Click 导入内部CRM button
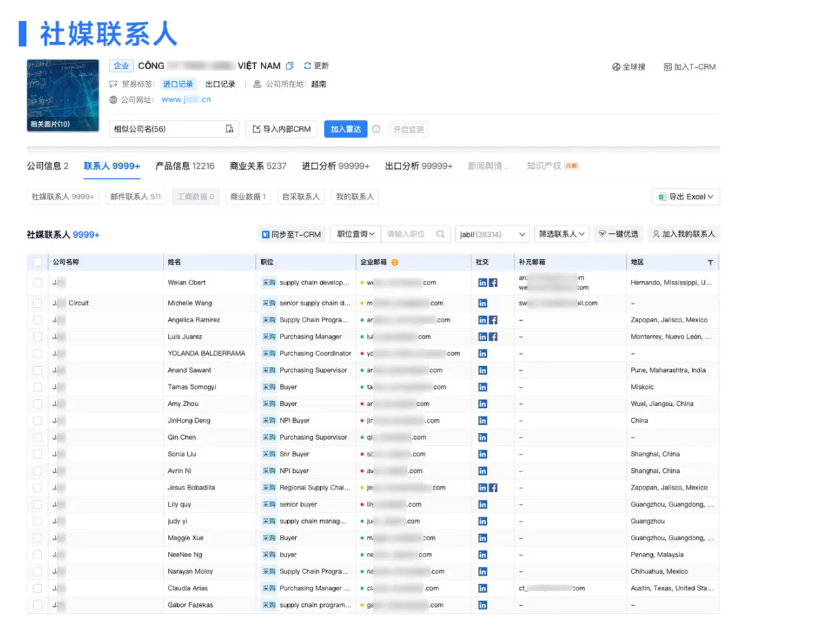814x638 pixels. click(281, 129)
